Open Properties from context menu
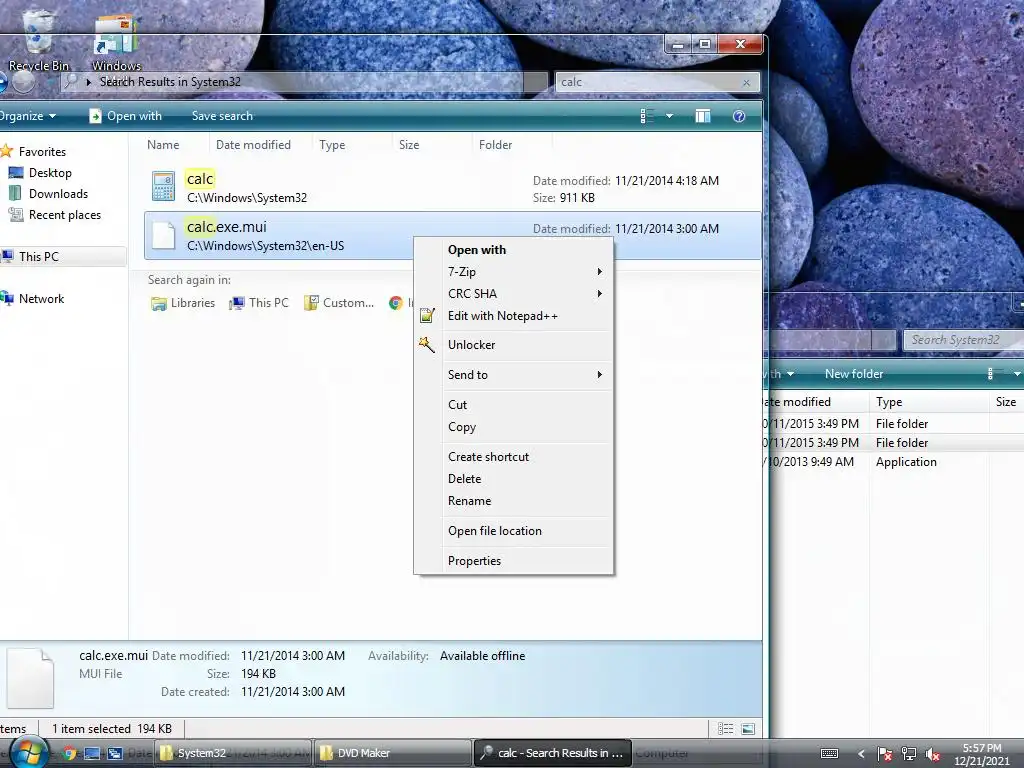1024x768 pixels. pos(514,562)
